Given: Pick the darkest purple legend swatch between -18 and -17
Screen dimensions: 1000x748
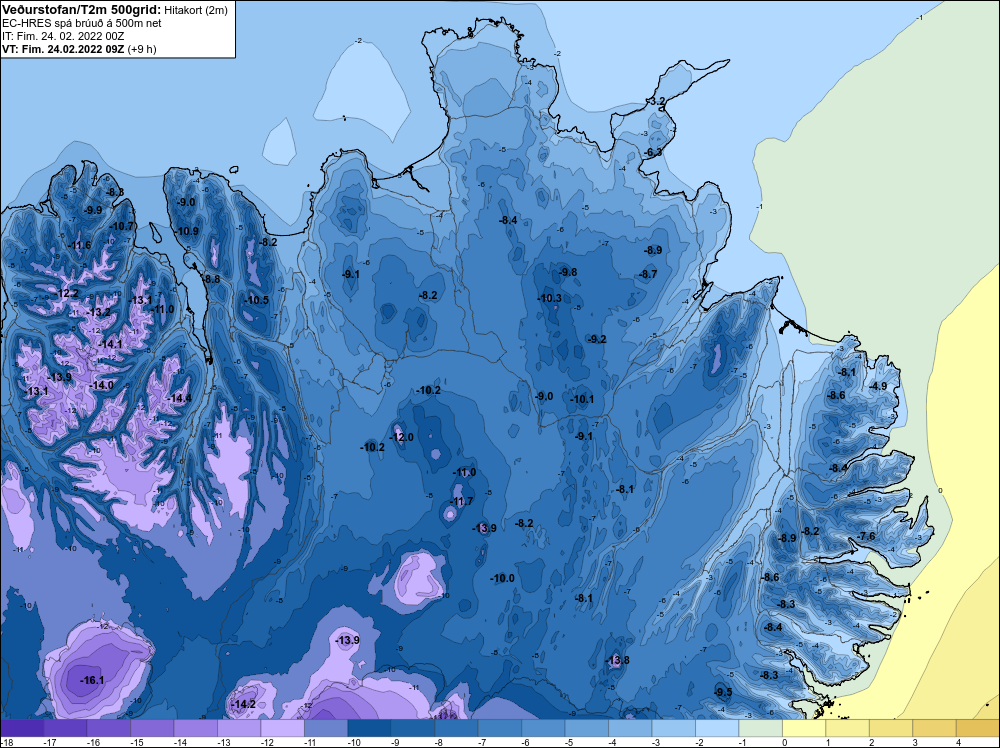Looking at the screenshot, I should (22, 728).
